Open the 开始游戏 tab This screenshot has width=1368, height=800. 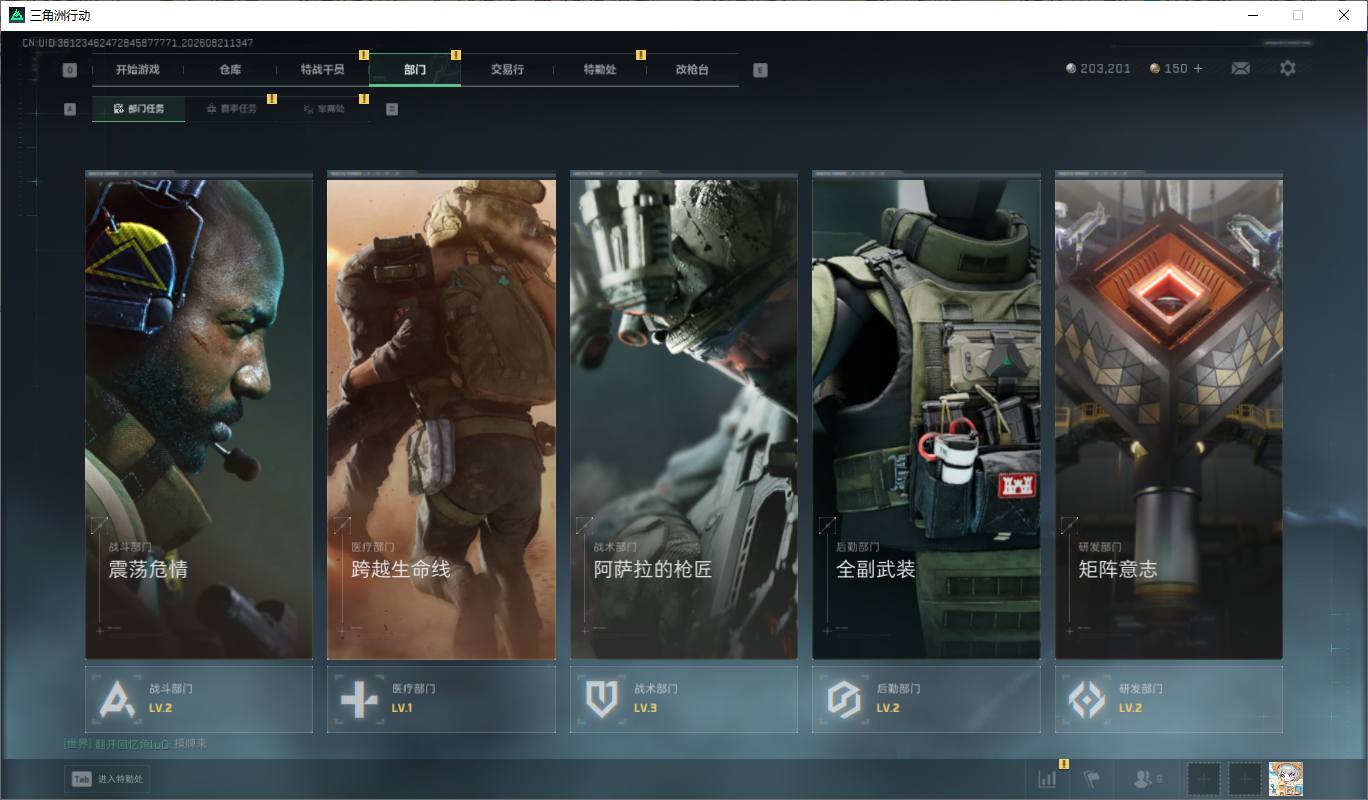(x=137, y=70)
